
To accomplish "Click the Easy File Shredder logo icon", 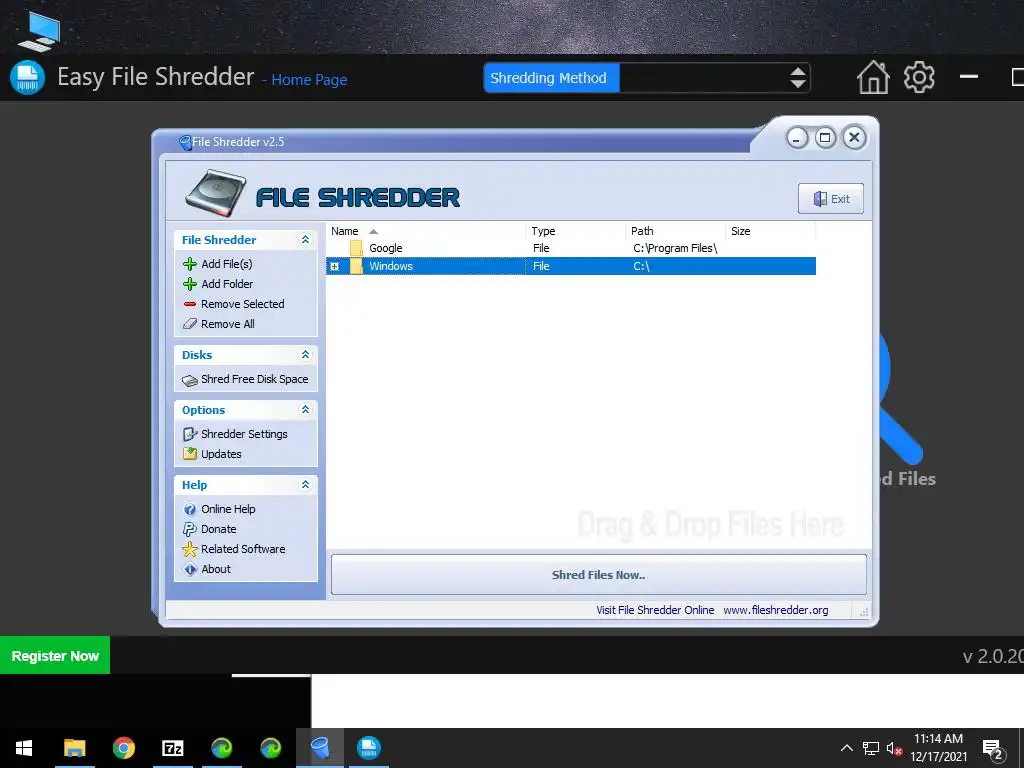I will pos(27,78).
